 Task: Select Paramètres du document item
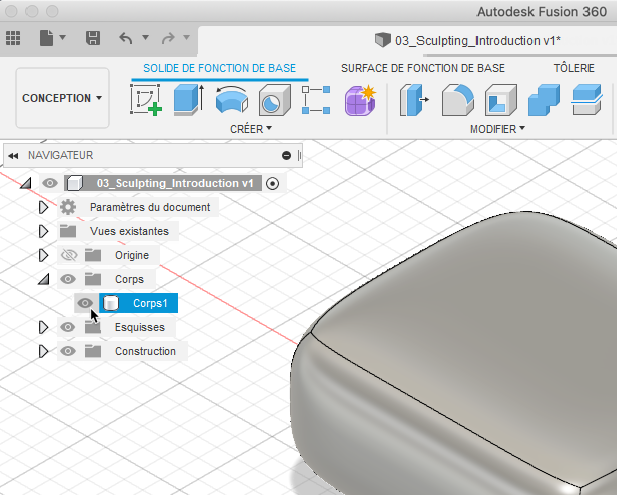(x=150, y=207)
